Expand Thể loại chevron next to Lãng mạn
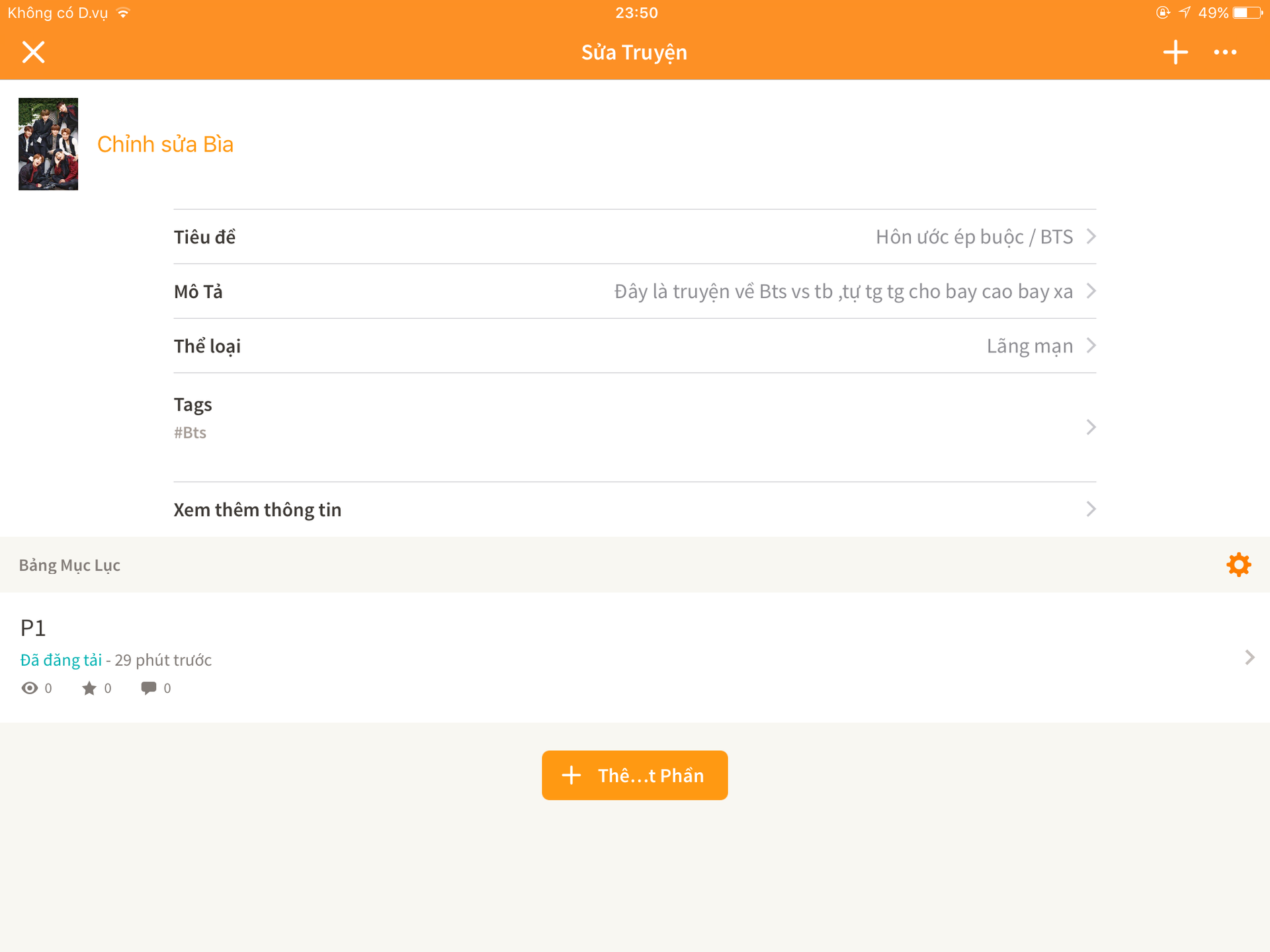Viewport: 1270px width, 952px height. [x=1091, y=346]
